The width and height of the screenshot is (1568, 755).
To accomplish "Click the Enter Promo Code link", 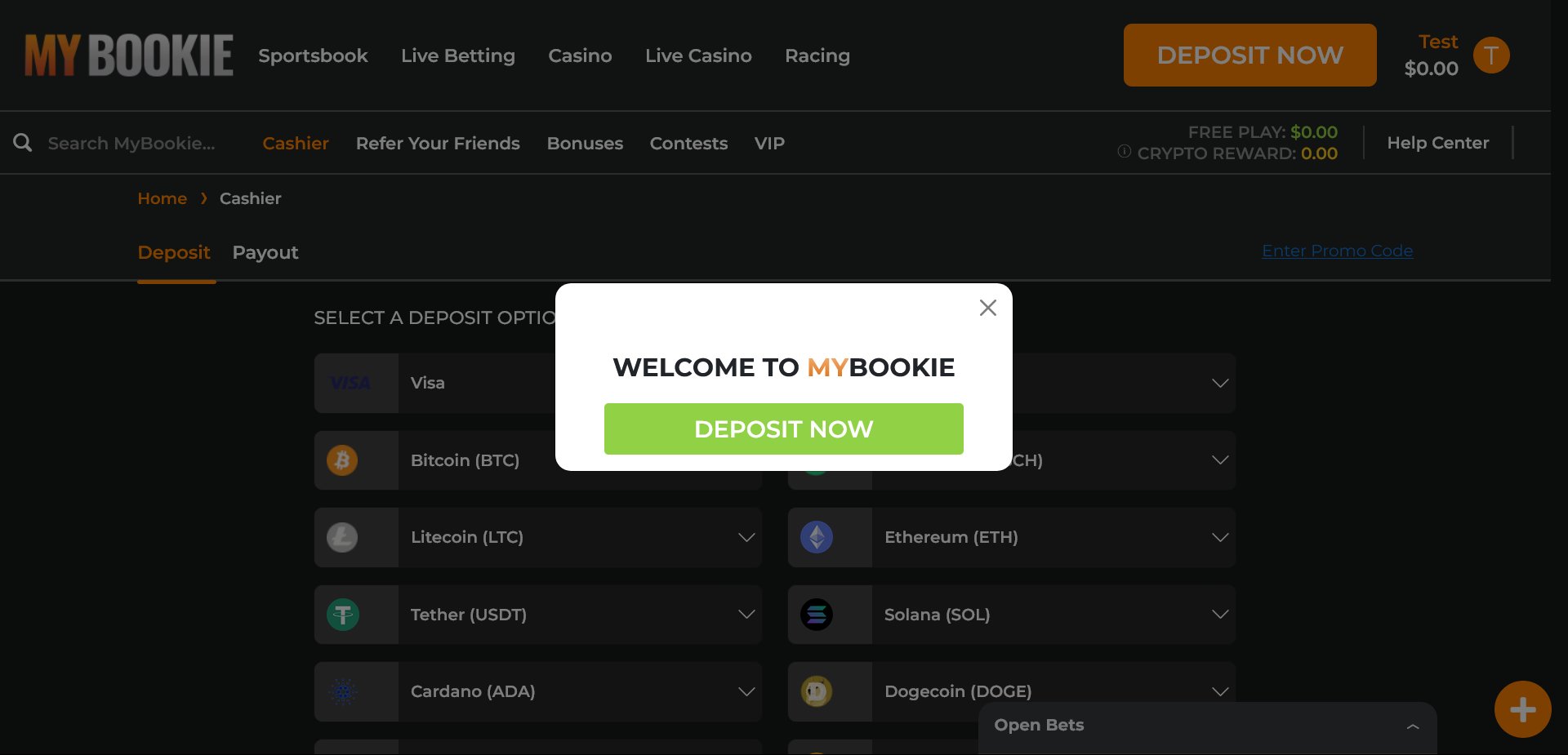I will coord(1337,251).
